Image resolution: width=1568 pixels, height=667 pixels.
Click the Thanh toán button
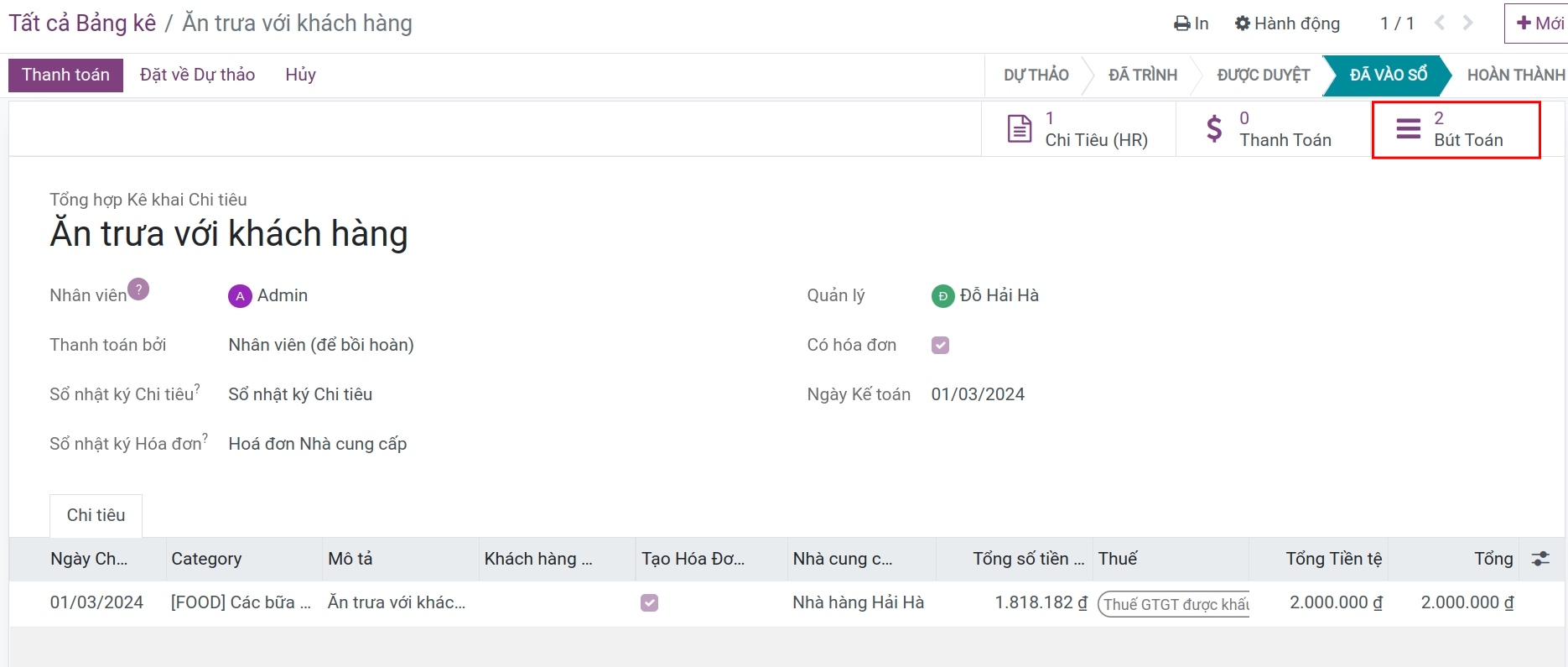click(65, 76)
